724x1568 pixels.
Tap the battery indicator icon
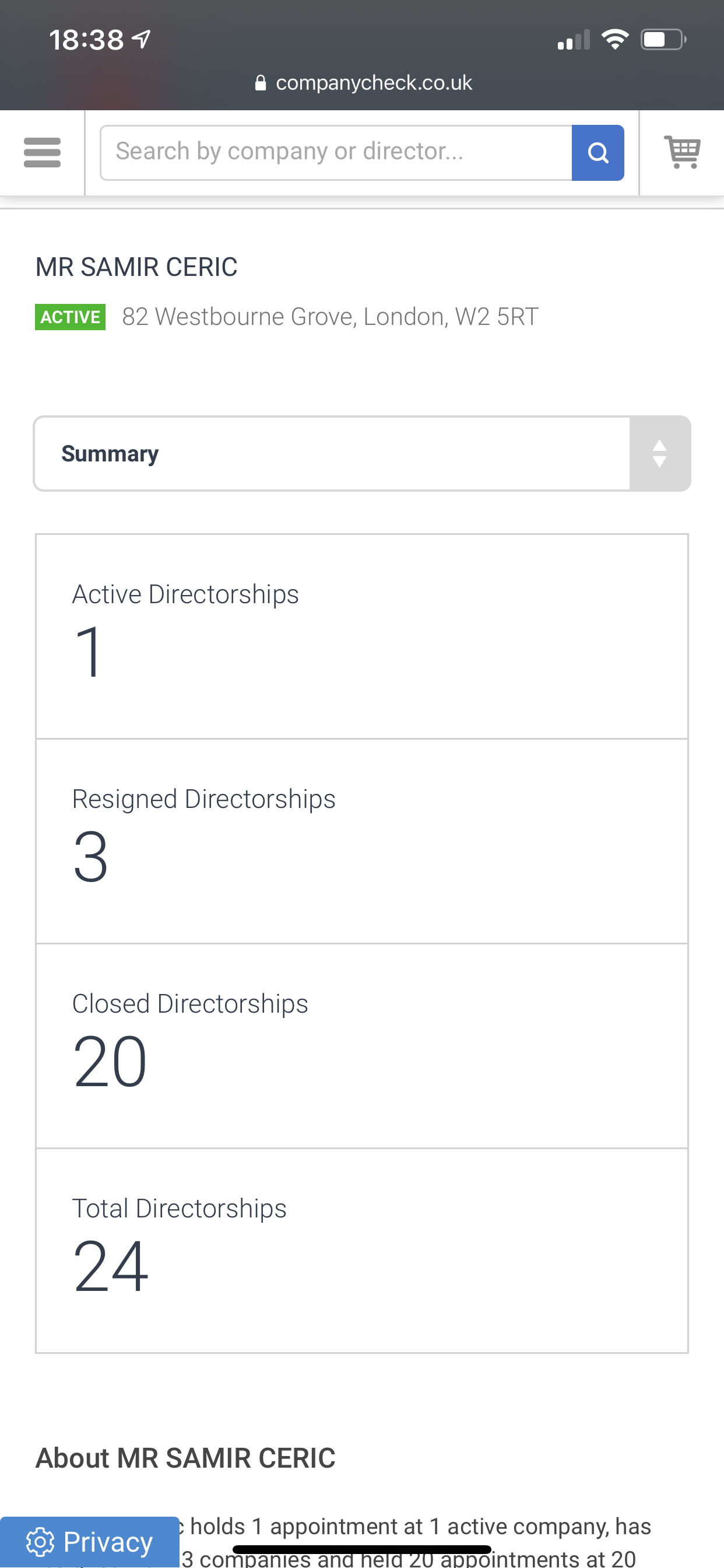(664, 40)
